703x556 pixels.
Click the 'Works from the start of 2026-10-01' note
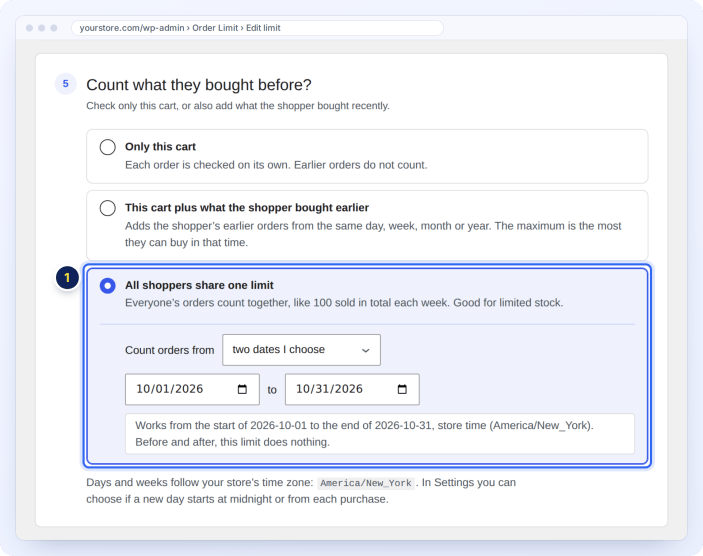[x=380, y=434]
